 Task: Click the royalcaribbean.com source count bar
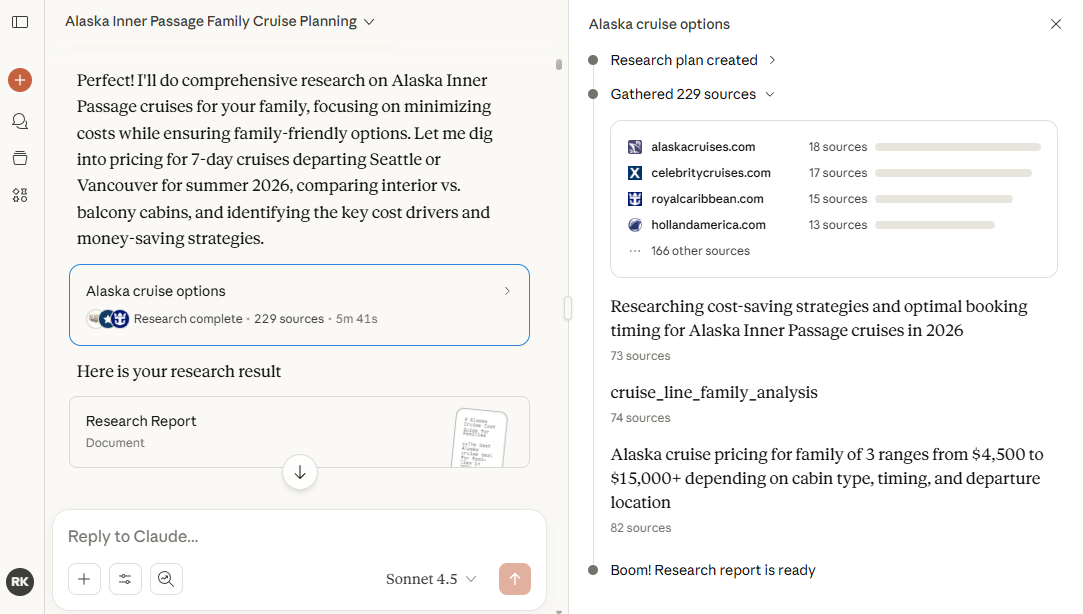click(x=944, y=199)
